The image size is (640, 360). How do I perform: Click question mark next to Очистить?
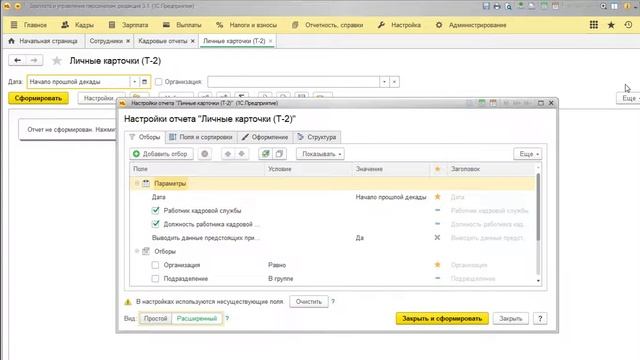(x=333, y=302)
